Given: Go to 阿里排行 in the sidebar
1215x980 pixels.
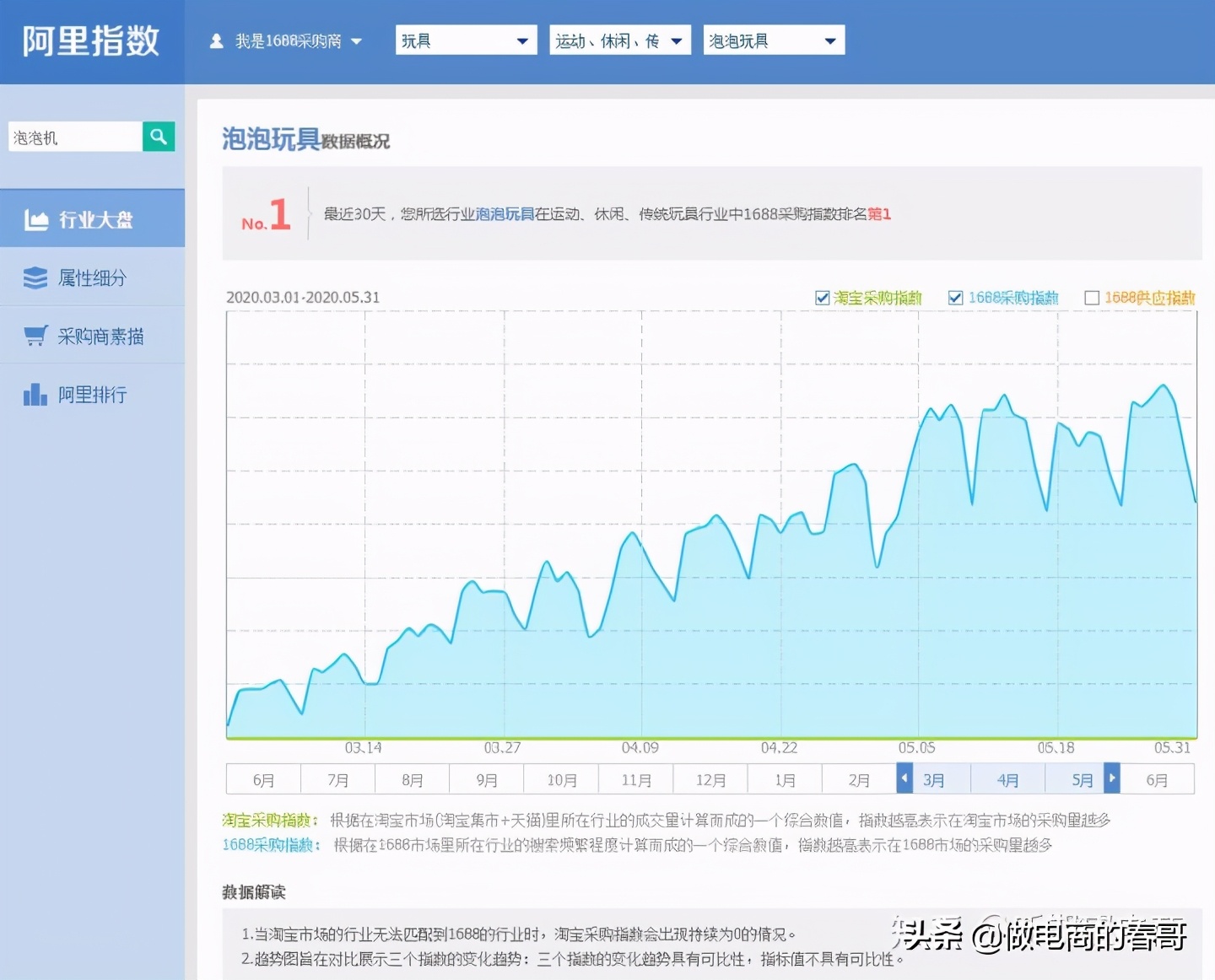Looking at the screenshot, I should 92,395.
